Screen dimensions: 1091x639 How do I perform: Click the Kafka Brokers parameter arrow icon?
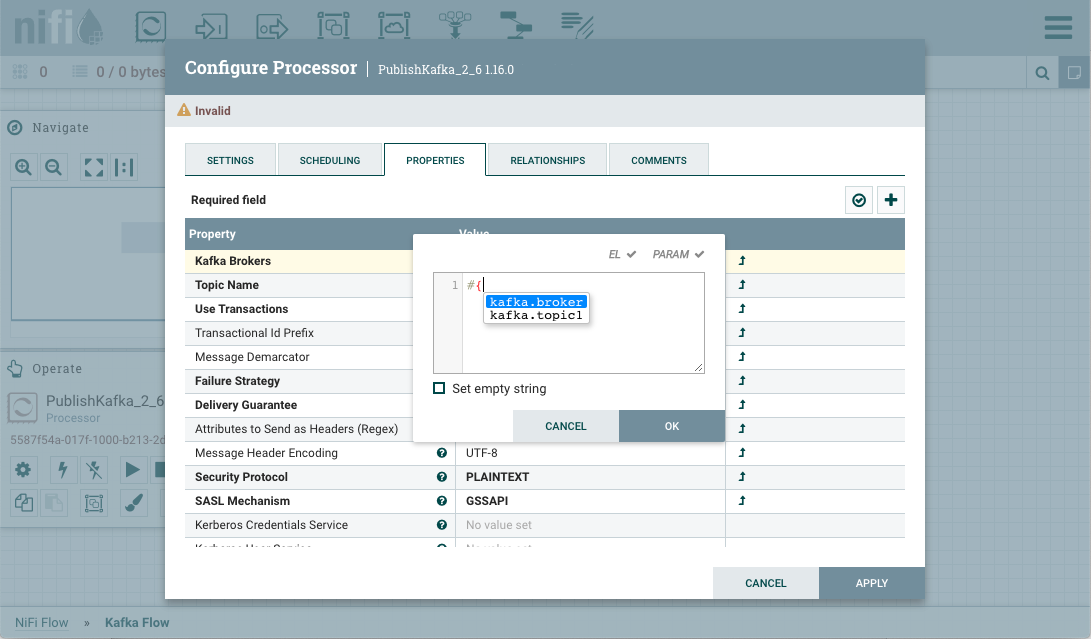[x=742, y=261]
